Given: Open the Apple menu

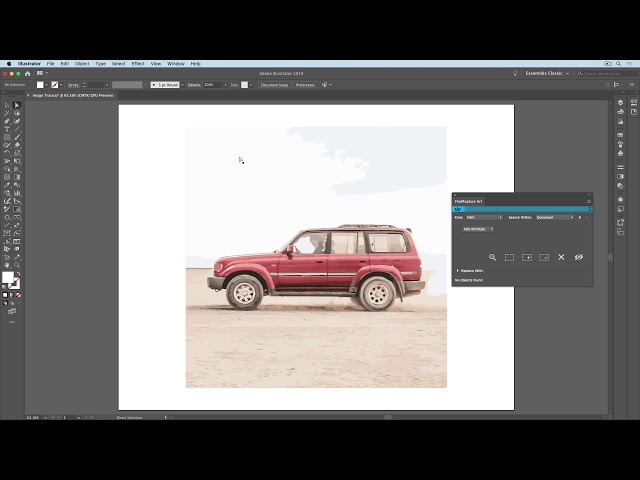Looking at the screenshot, I should pyautogui.click(x=9, y=64).
